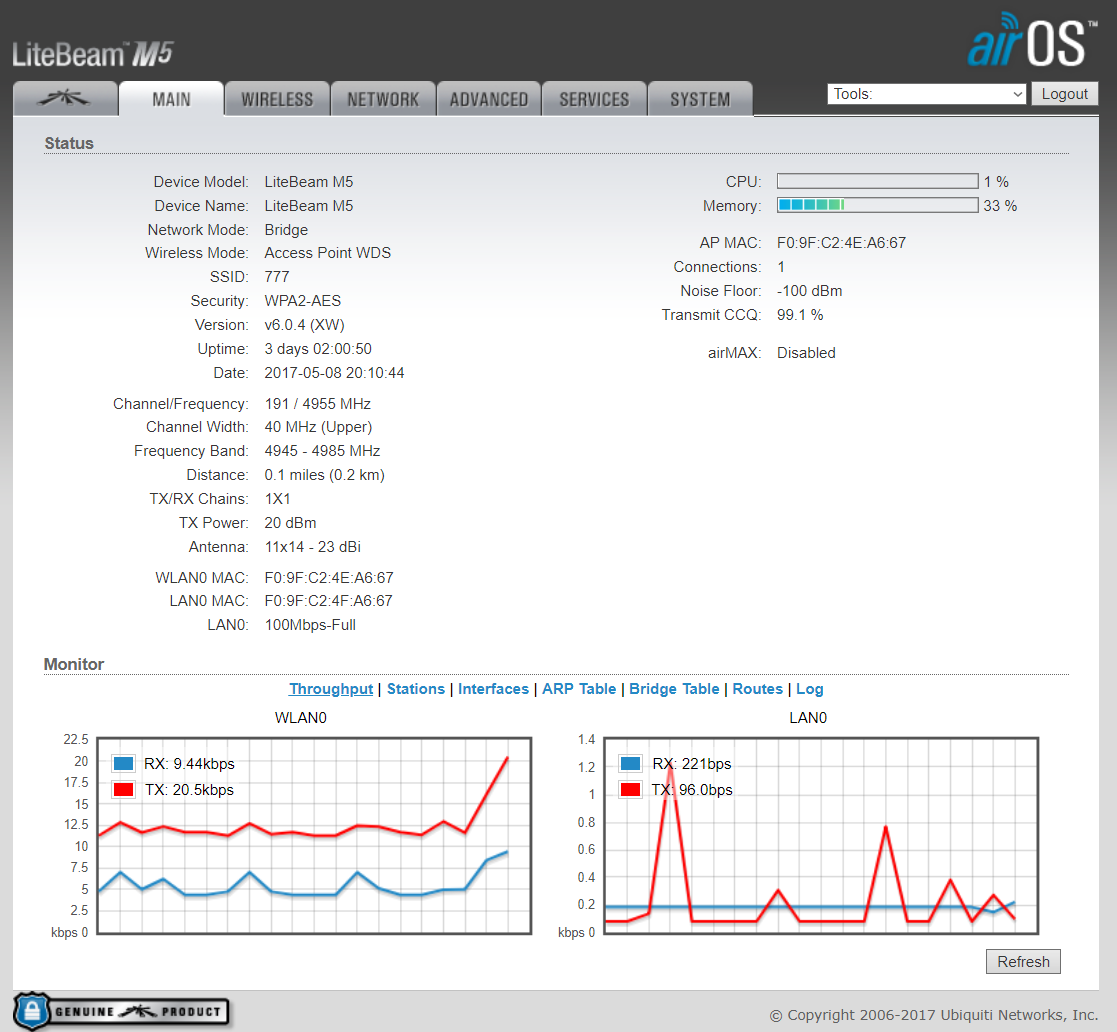Select the SERVICES tab
The height and width of the screenshot is (1032, 1117).
click(594, 99)
